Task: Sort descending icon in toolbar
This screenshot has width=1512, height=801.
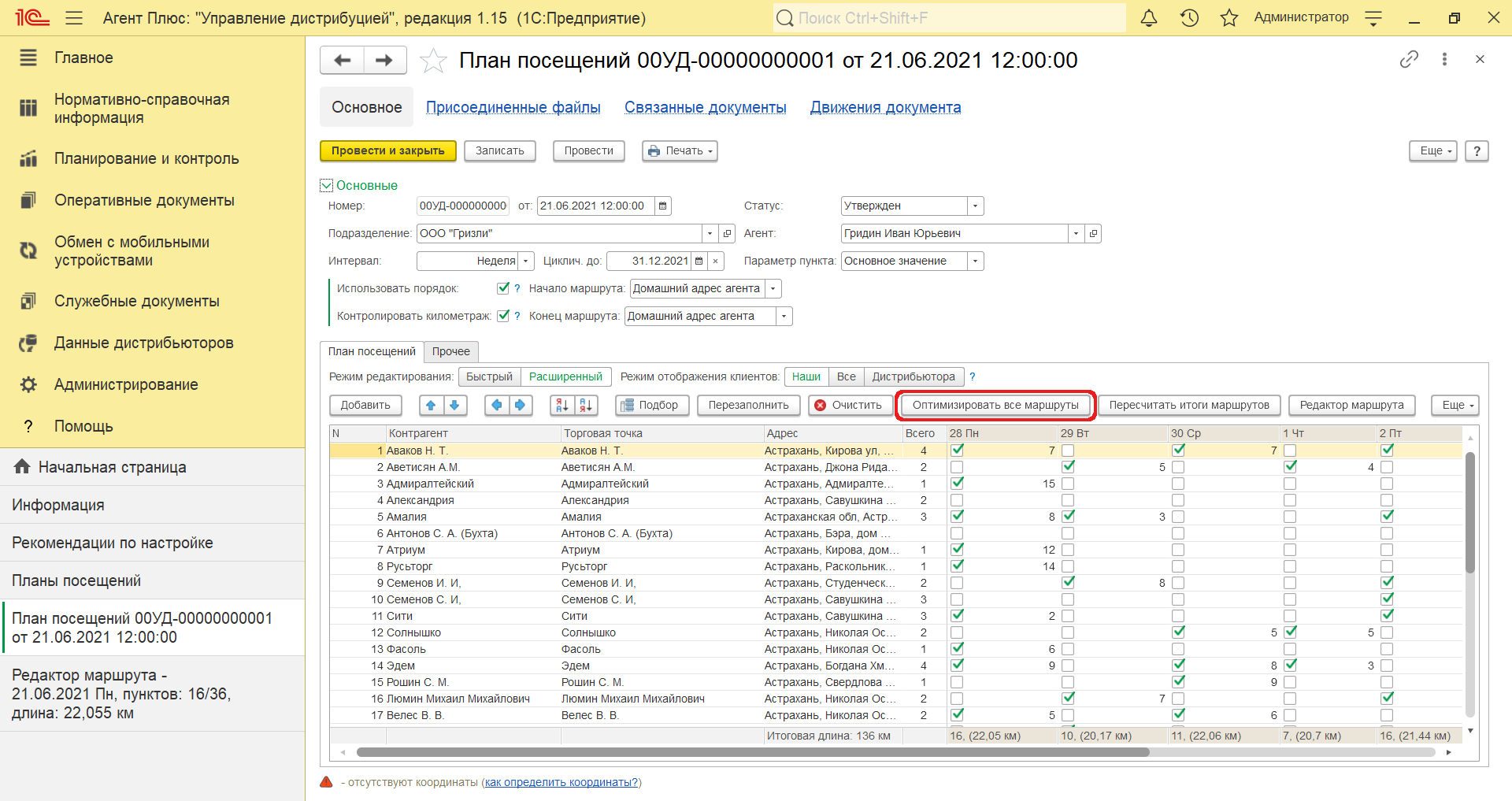Action: [x=586, y=406]
